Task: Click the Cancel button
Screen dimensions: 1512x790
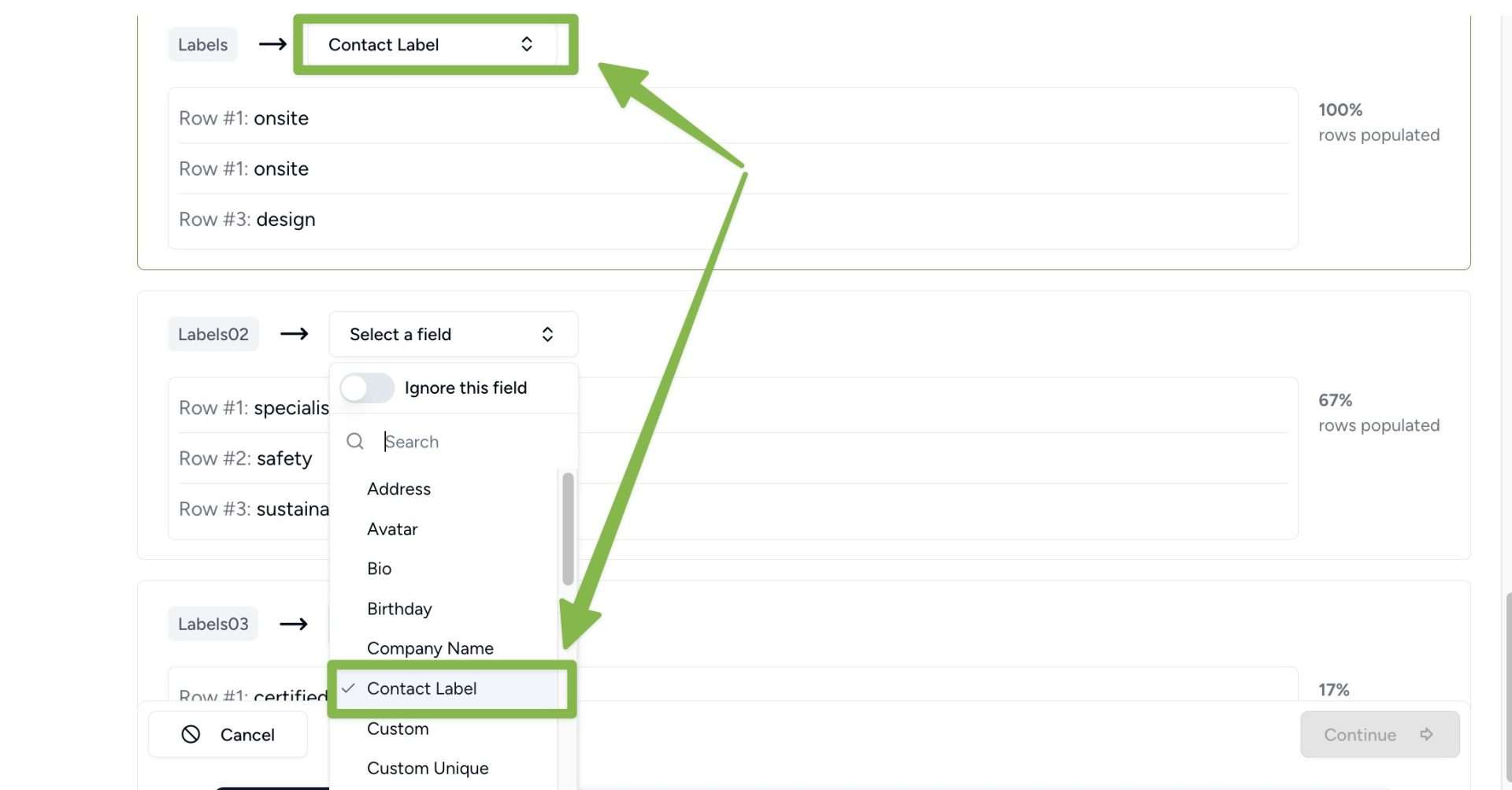Action: (228, 734)
